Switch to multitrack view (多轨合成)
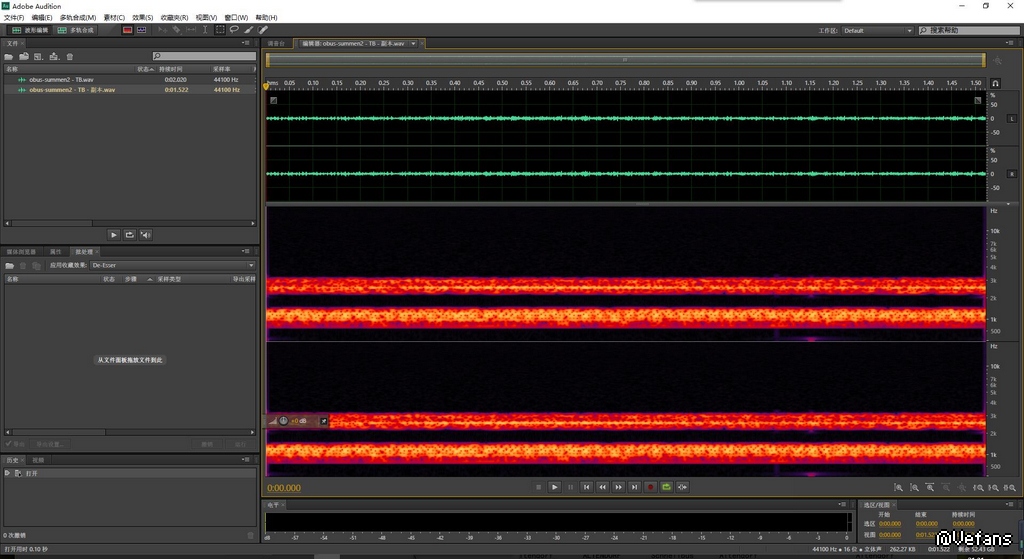This screenshot has height=559, width=1024. pos(76,30)
